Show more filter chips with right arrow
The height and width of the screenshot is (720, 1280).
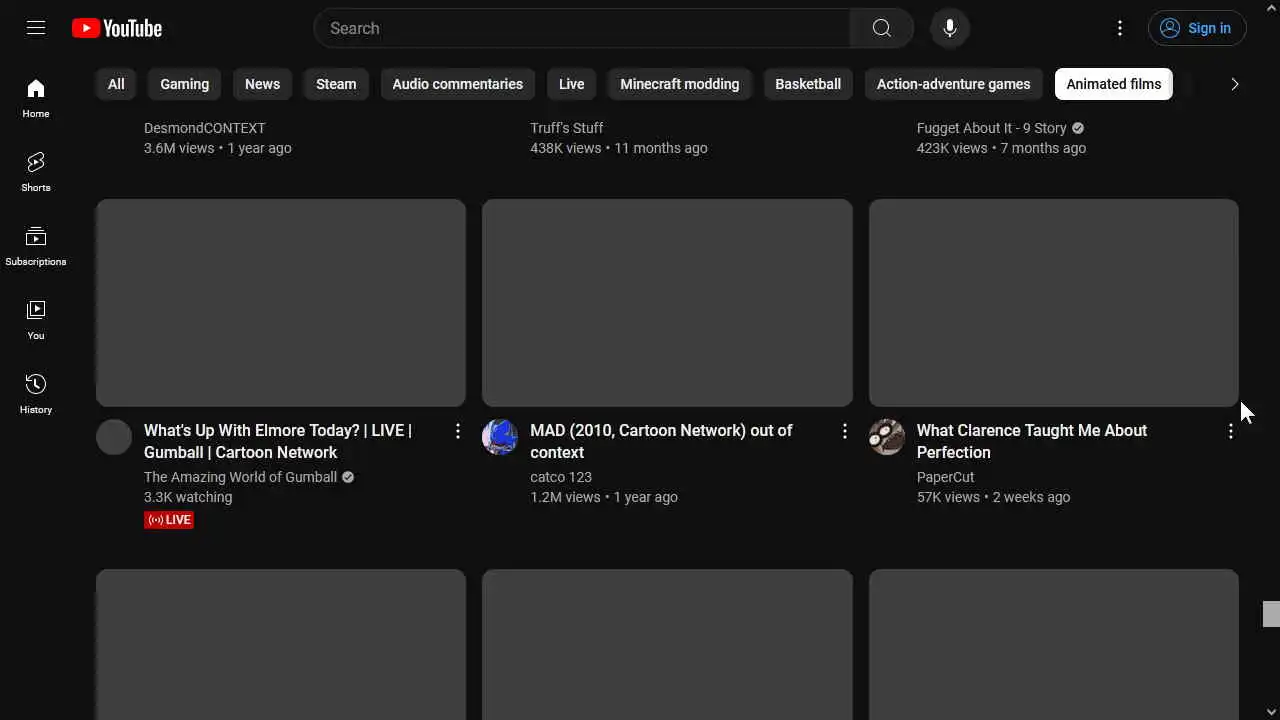click(x=1234, y=84)
